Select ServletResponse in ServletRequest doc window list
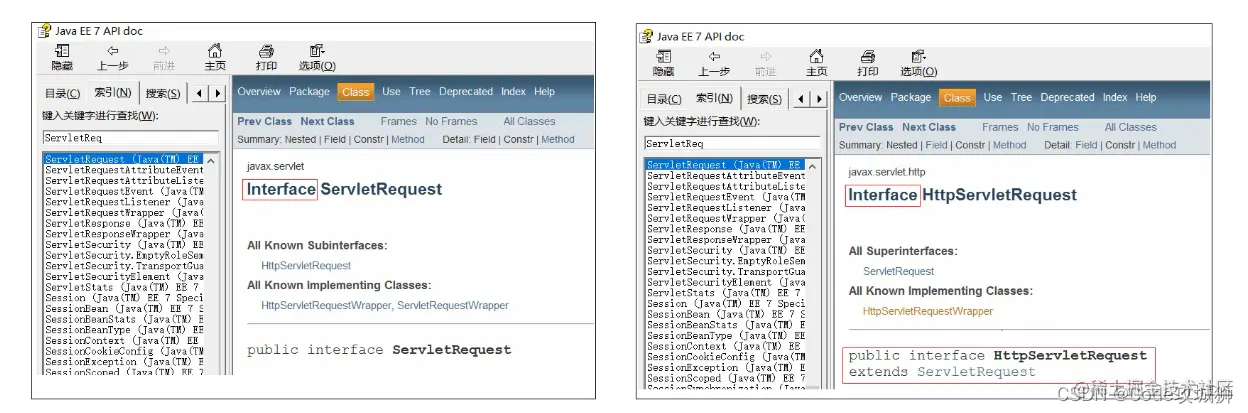 124,223
